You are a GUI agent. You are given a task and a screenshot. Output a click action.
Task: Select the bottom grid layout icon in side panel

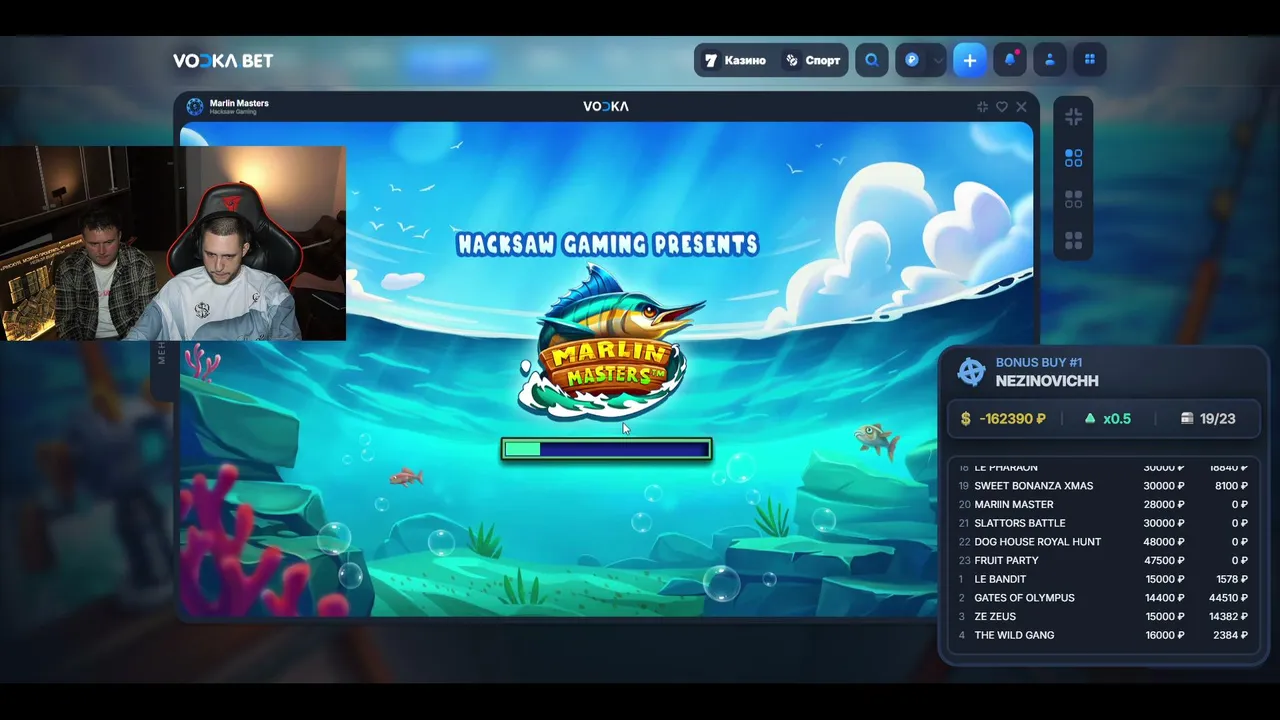[x=1074, y=241]
